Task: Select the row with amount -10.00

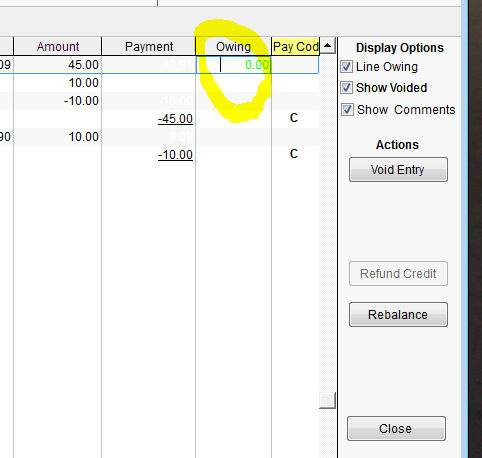Action: [159, 101]
